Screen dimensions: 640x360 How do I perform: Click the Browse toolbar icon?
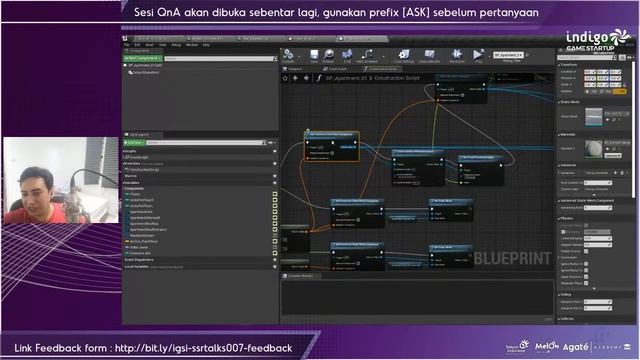pos(329,56)
